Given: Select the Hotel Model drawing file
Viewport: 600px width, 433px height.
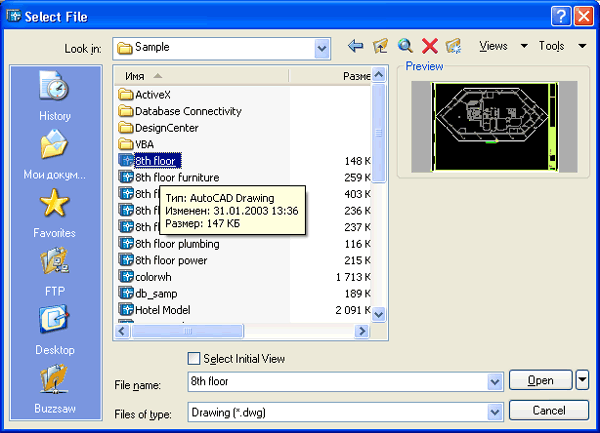Looking at the screenshot, I should (162, 310).
